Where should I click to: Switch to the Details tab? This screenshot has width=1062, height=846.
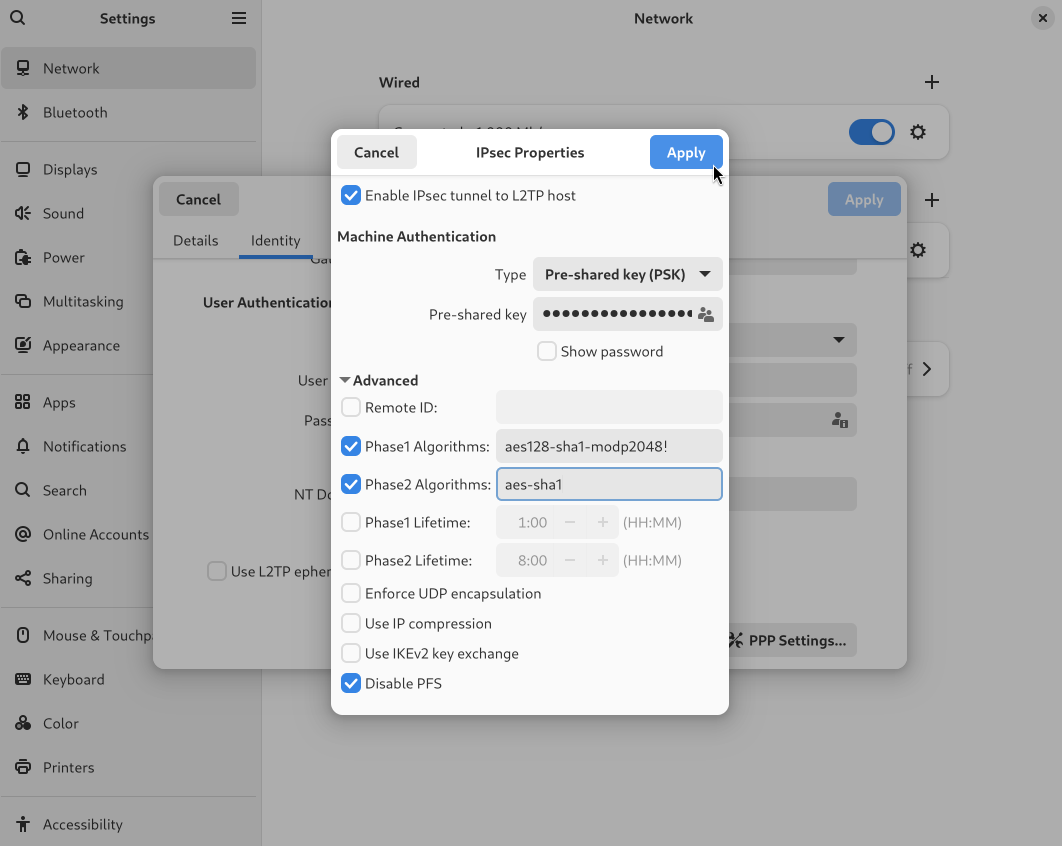[196, 240]
